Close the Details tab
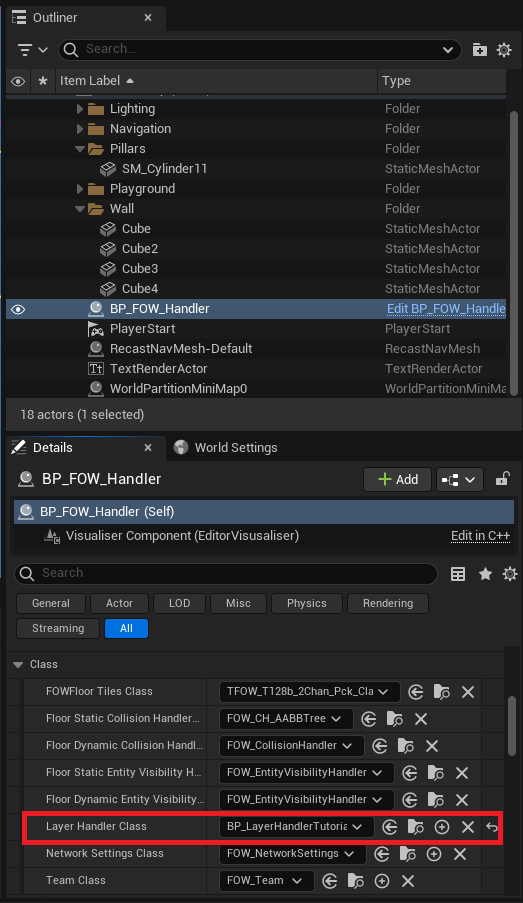523x903 pixels. (x=148, y=447)
